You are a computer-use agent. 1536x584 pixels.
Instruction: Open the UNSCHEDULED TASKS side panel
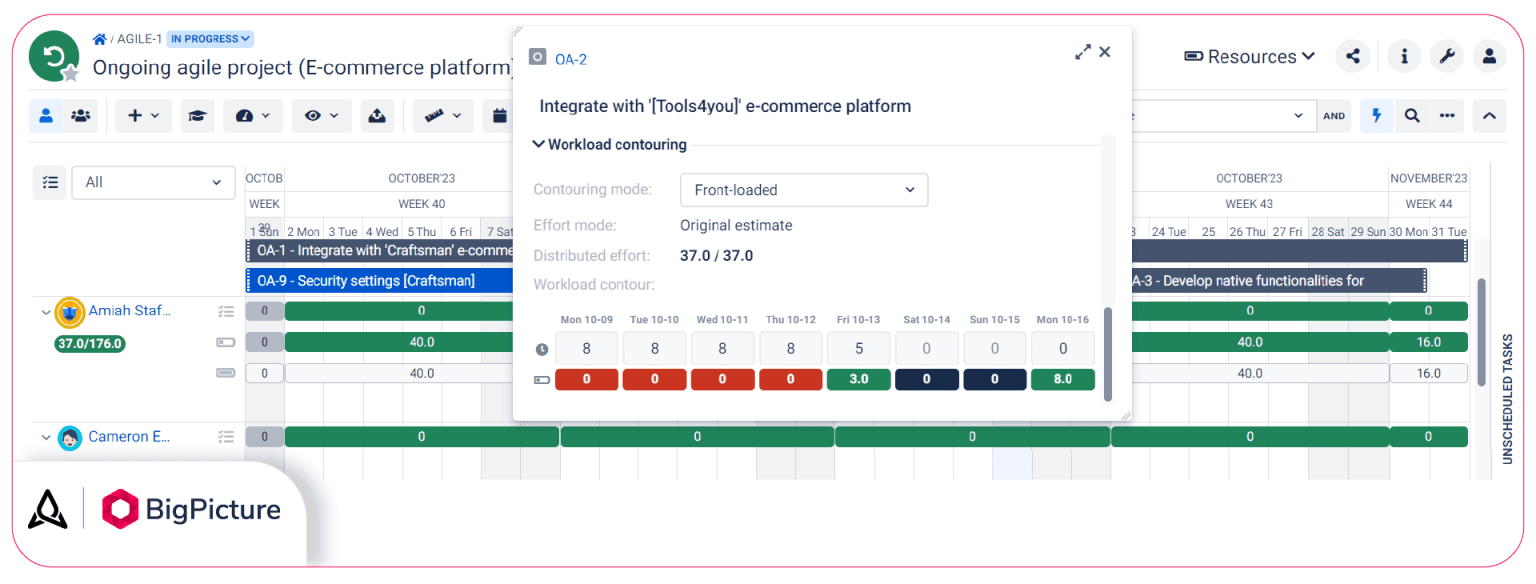[x=1507, y=398]
